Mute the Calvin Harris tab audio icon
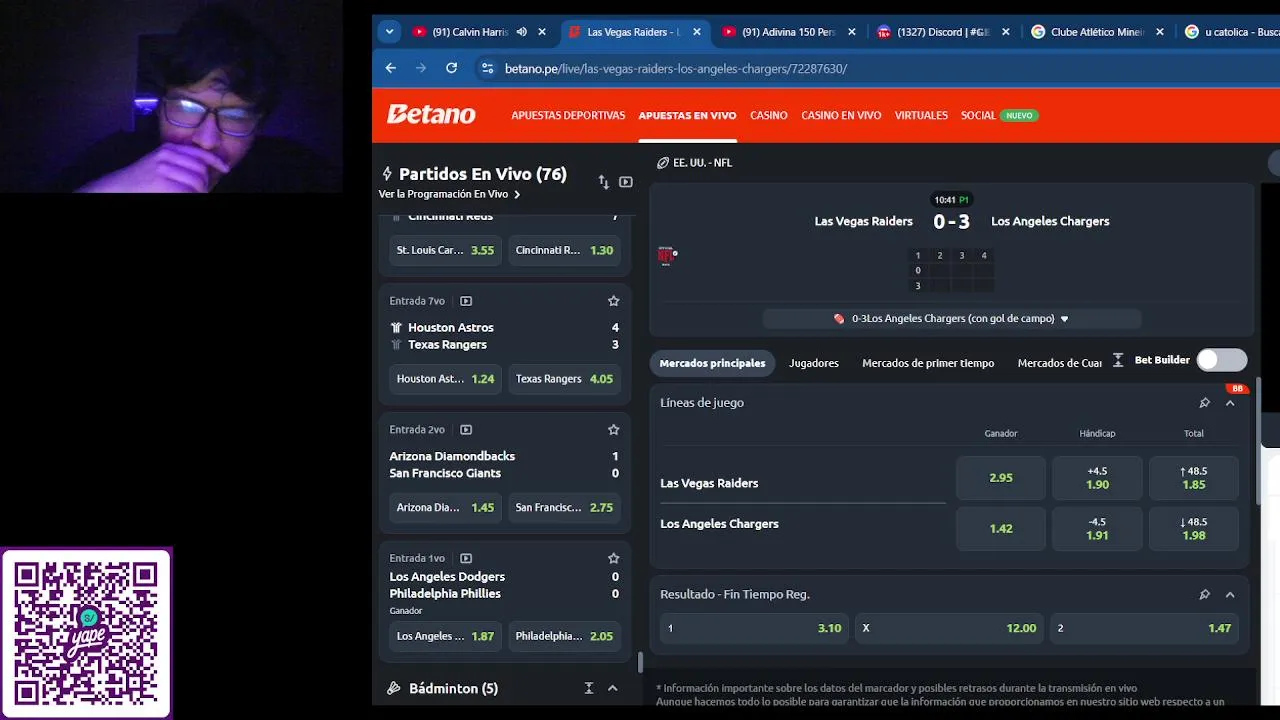1280x720 pixels. pyautogui.click(x=522, y=32)
